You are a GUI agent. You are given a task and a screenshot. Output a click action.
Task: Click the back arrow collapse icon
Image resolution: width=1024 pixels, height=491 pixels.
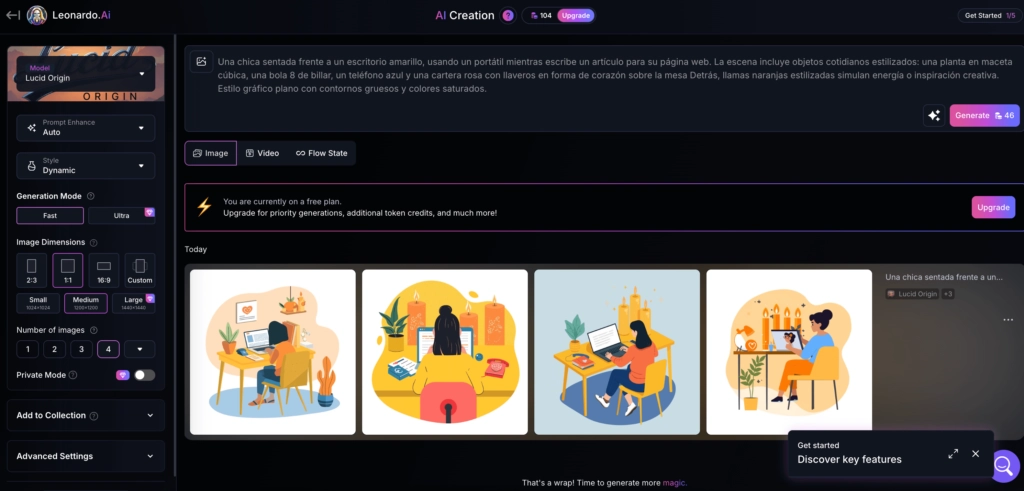(x=12, y=15)
